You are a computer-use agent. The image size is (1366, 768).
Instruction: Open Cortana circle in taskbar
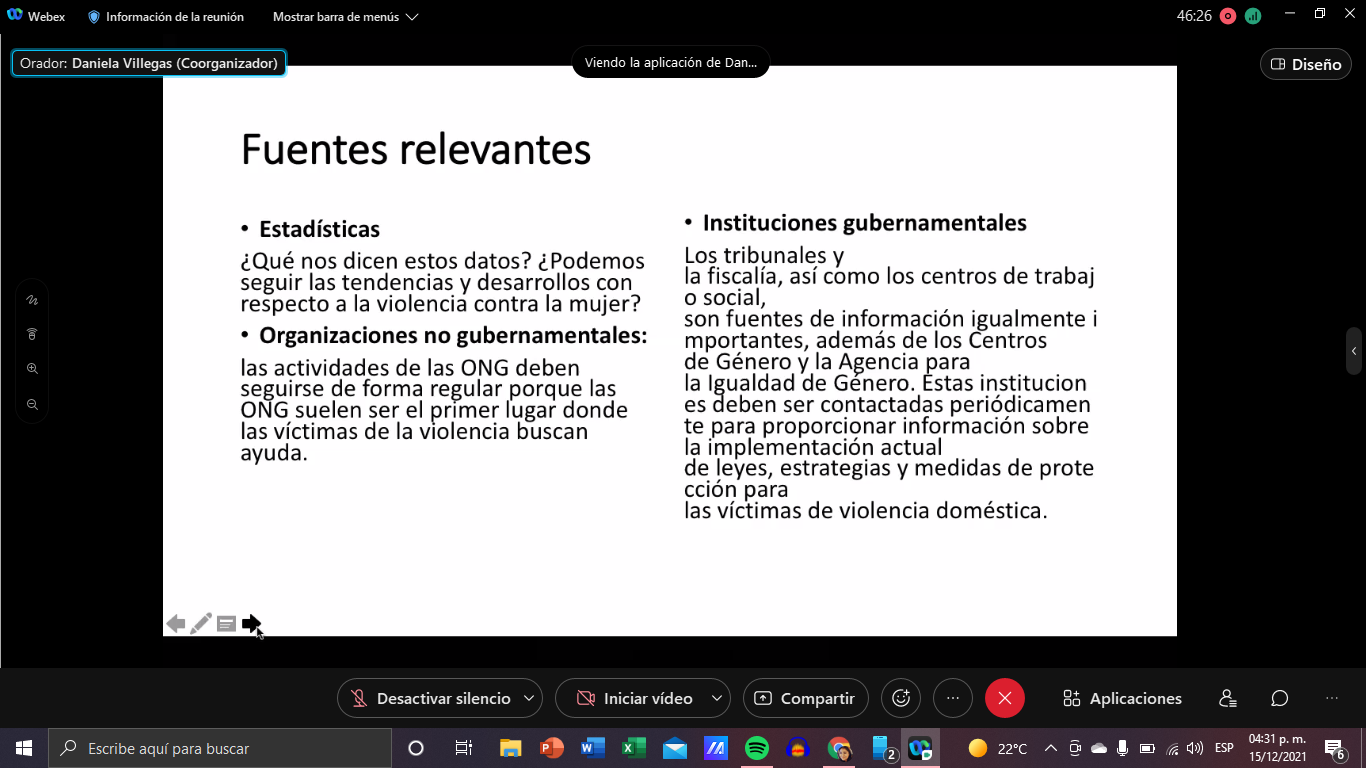coord(416,748)
